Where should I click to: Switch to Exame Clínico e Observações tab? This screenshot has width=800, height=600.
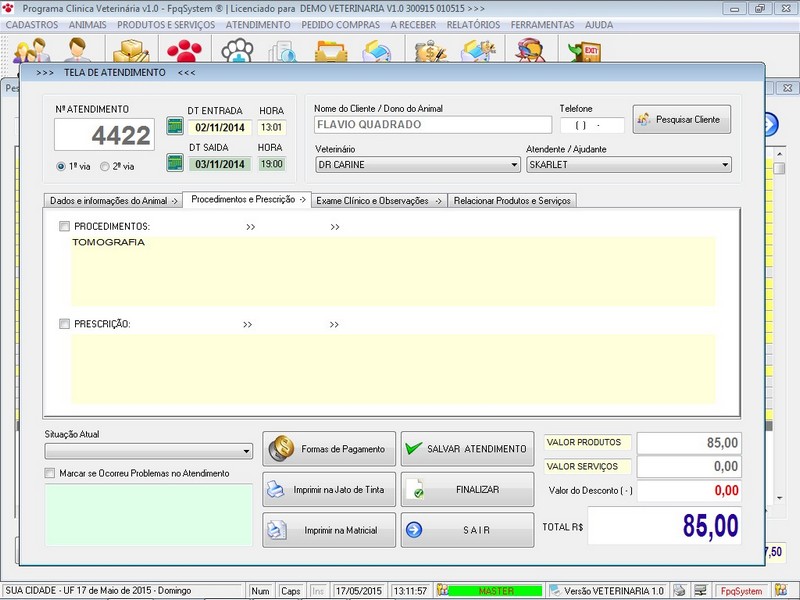point(378,200)
